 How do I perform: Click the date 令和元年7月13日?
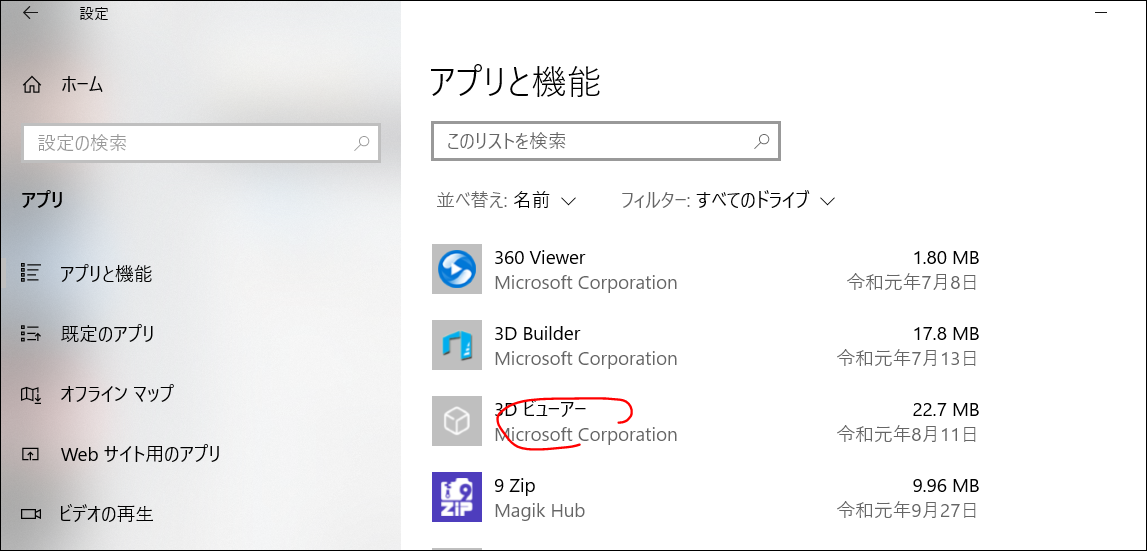click(x=907, y=358)
